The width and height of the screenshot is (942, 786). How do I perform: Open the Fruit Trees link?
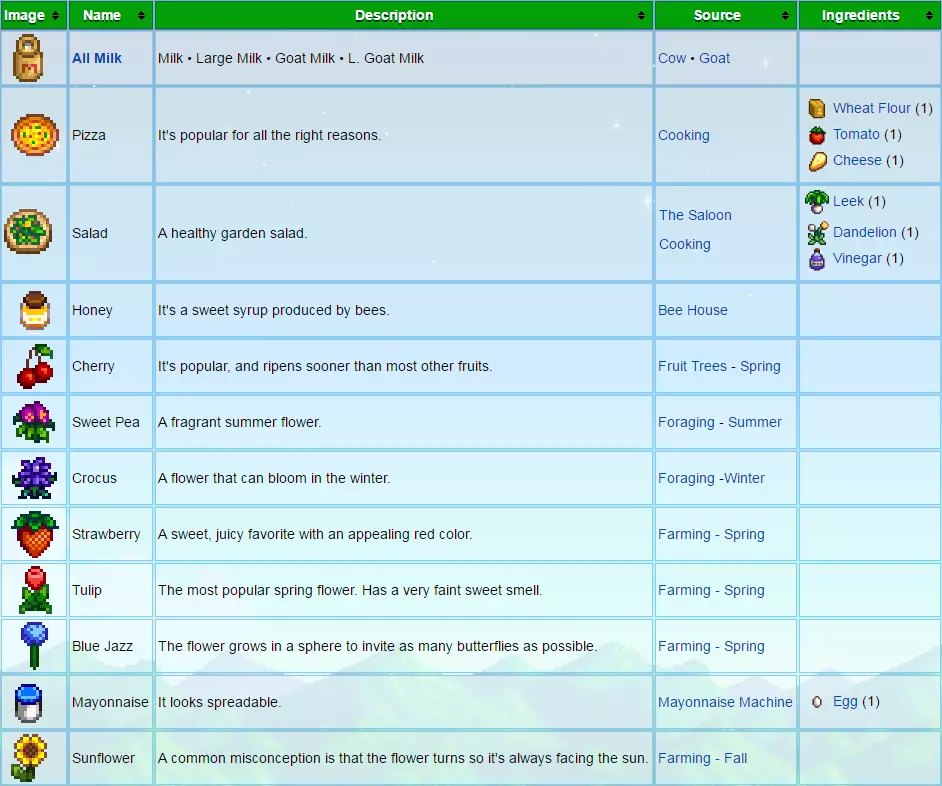[x=692, y=366]
